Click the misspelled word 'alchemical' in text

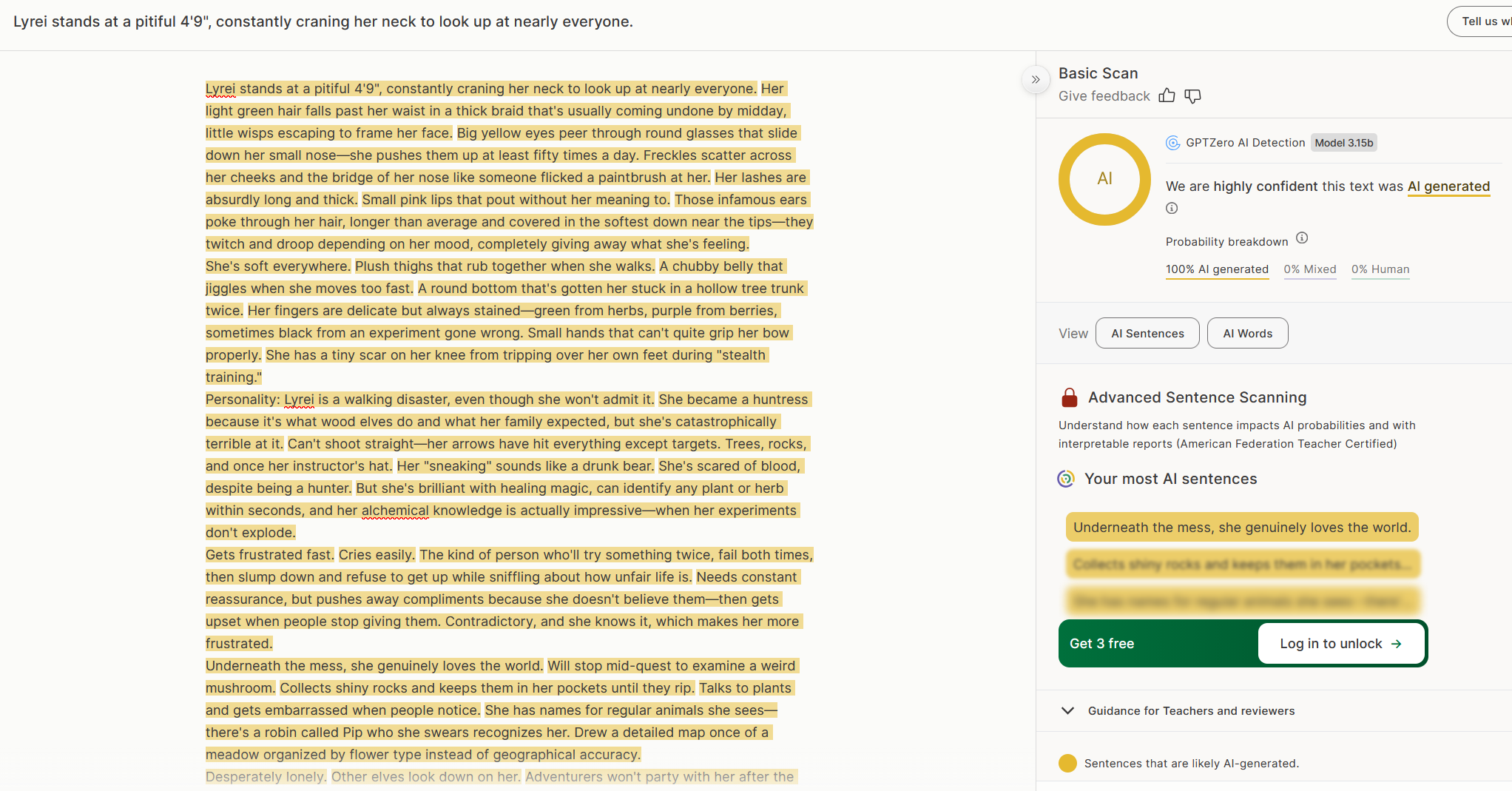[395, 511]
